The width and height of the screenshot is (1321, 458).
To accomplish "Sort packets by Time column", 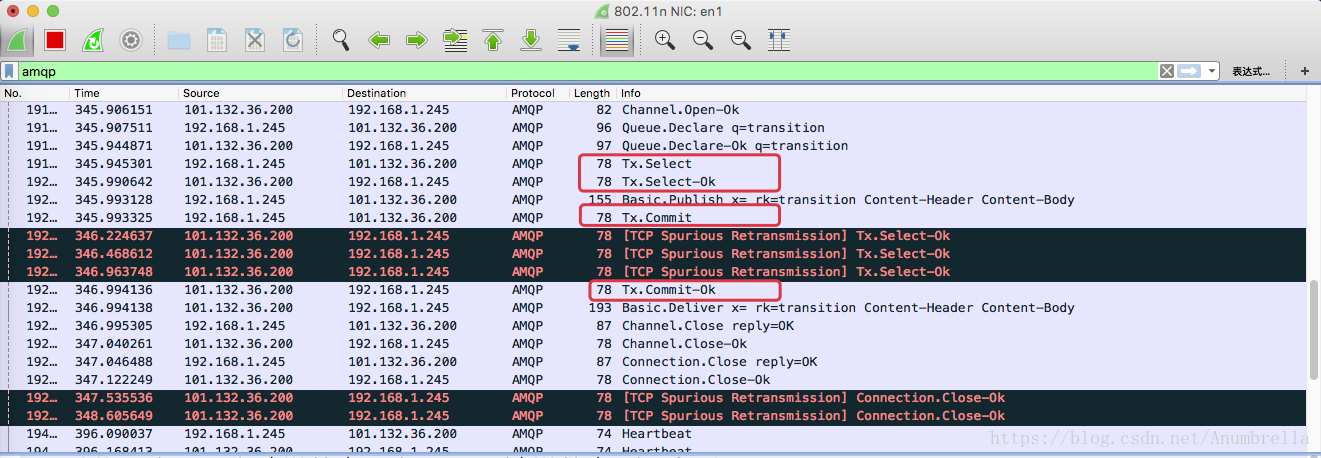I will tap(125, 93).
